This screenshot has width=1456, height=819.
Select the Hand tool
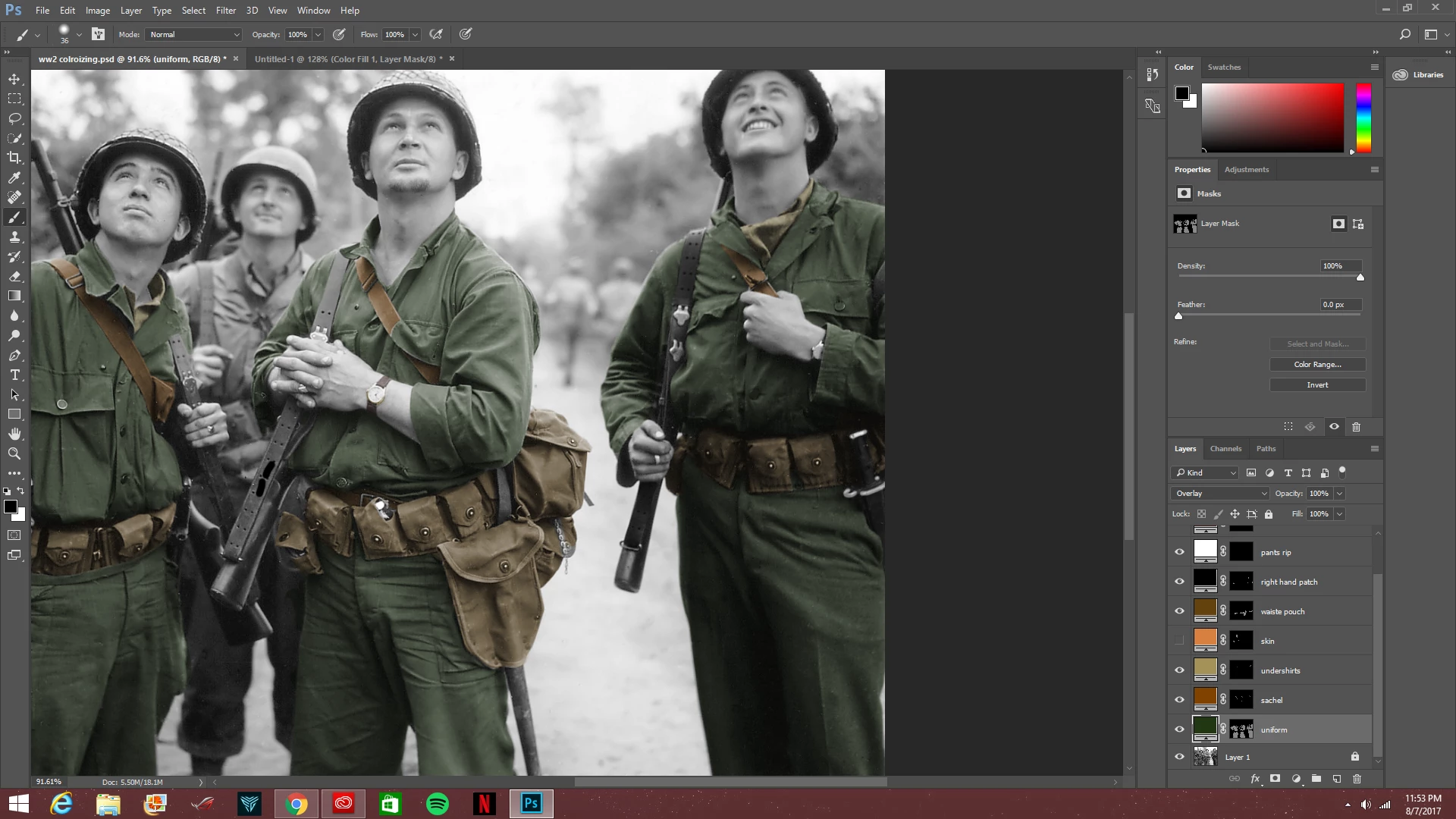click(14, 434)
